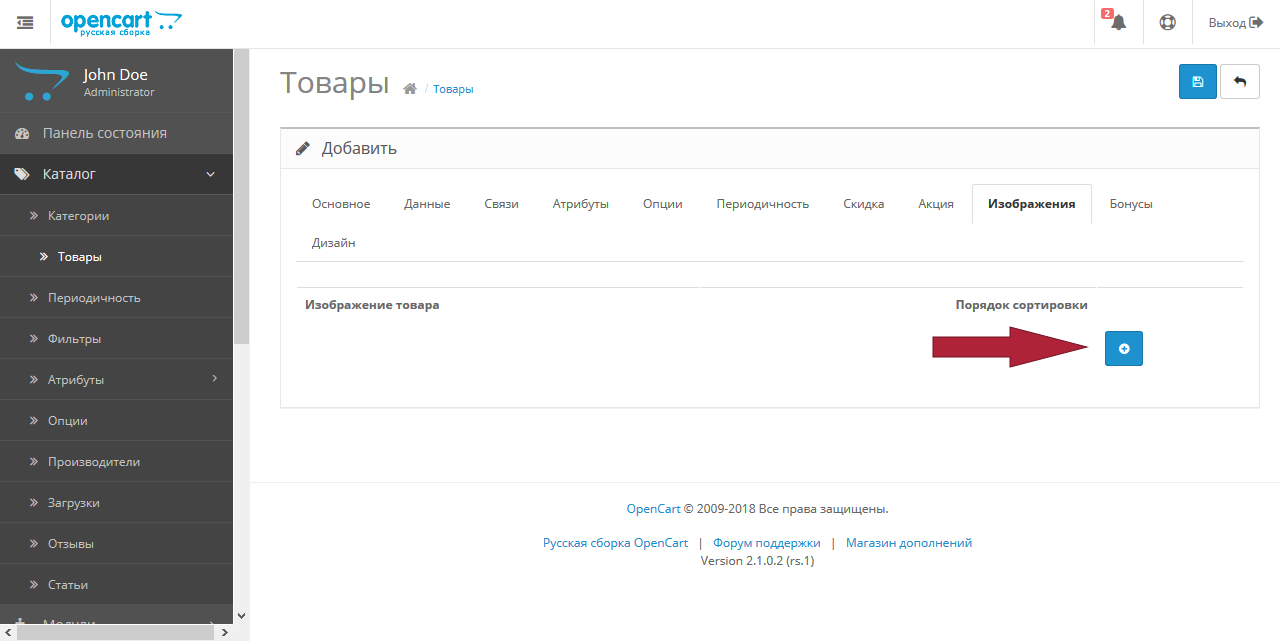Open Производители in the sidebar
The image size is (1280, 641).
pyautogui.click(x=116, y=462)
